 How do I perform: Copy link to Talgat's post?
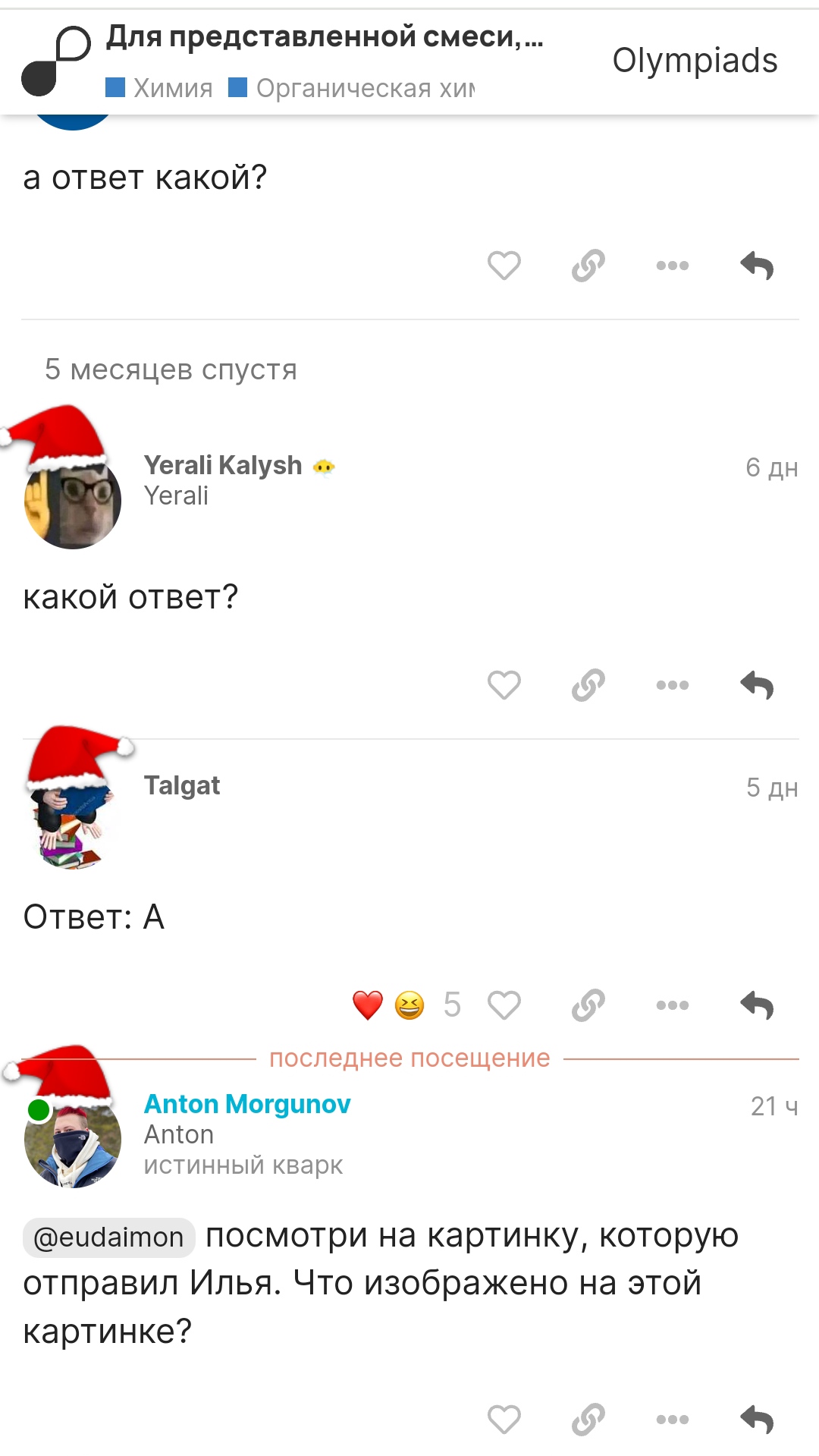click(588, 1005)
